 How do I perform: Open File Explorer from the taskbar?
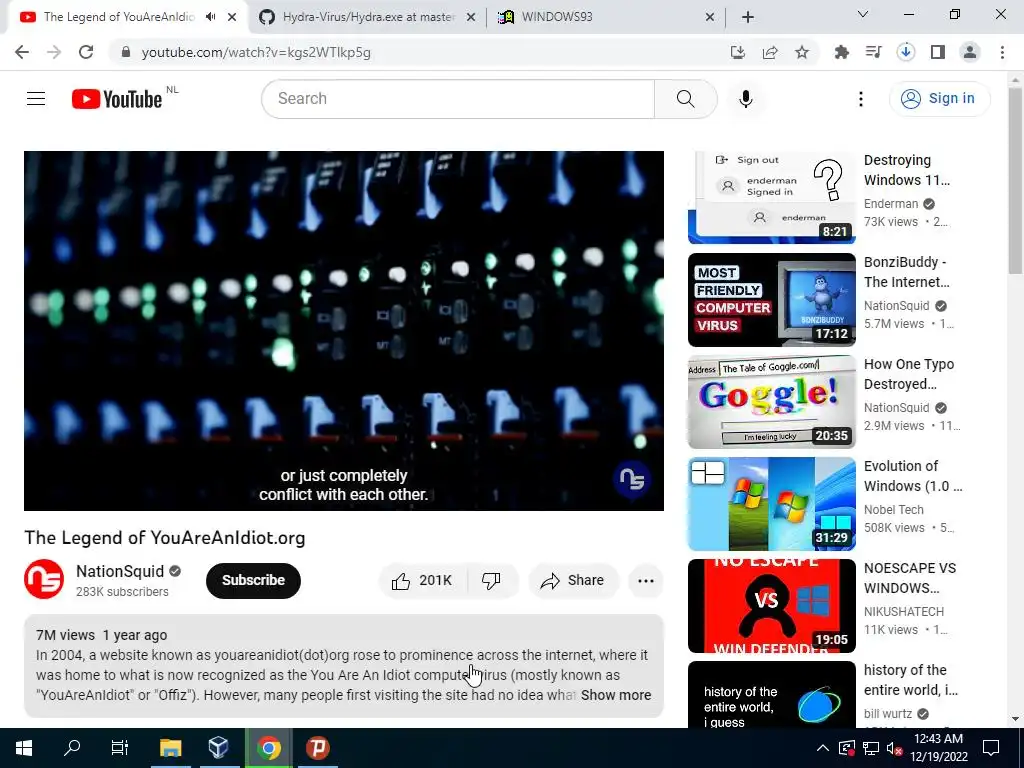coord(170,748)
